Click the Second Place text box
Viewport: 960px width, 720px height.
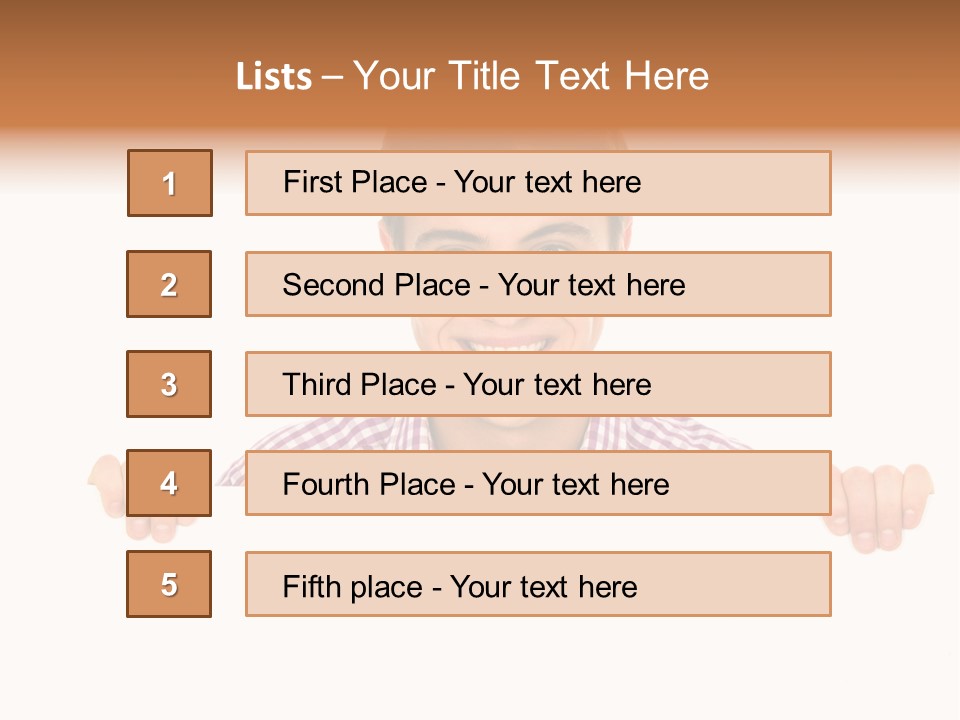pyautogui.click(x=538, y=284)
